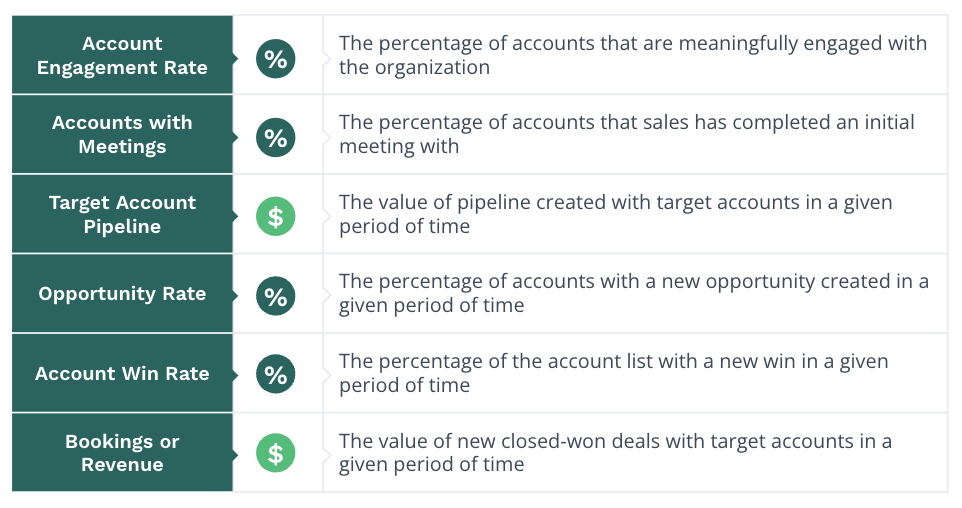Click the pipeline created with target accounts text
The height and width of the screenshot is (508, 962).
pos(615,214)
